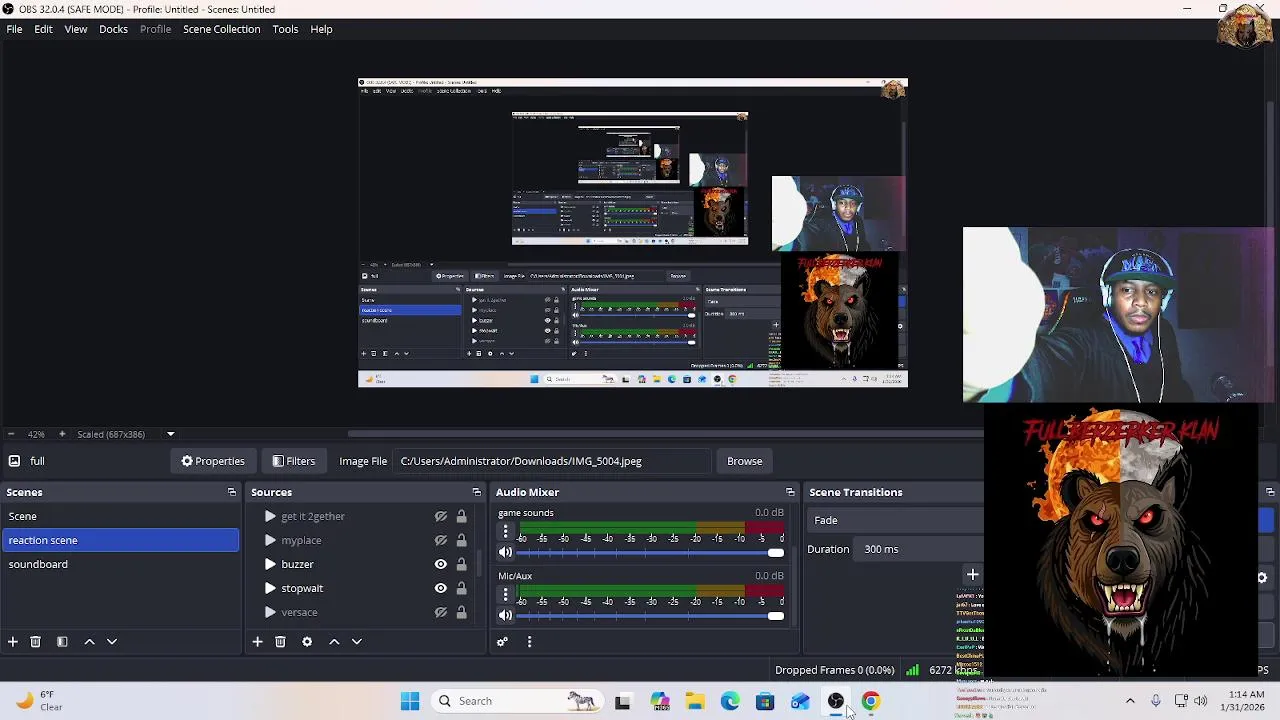Move scene down in Scenes dock
1280x720 pixels.
[112, 642]
